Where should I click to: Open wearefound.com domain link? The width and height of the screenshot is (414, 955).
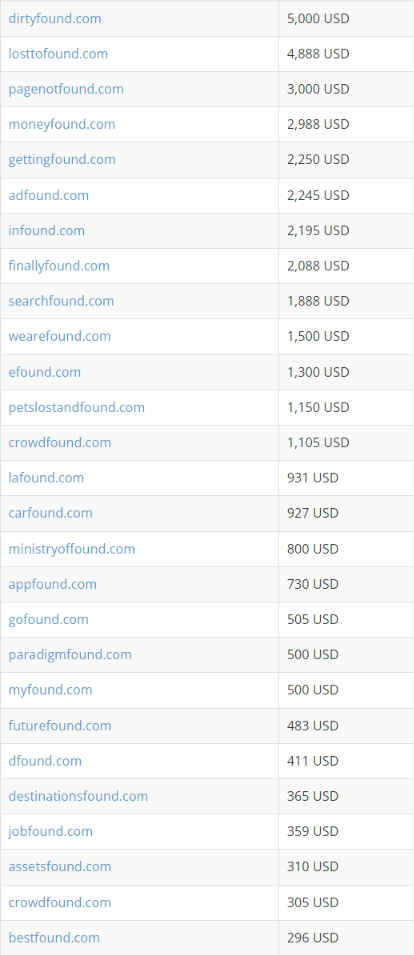(x=60, y=336)
